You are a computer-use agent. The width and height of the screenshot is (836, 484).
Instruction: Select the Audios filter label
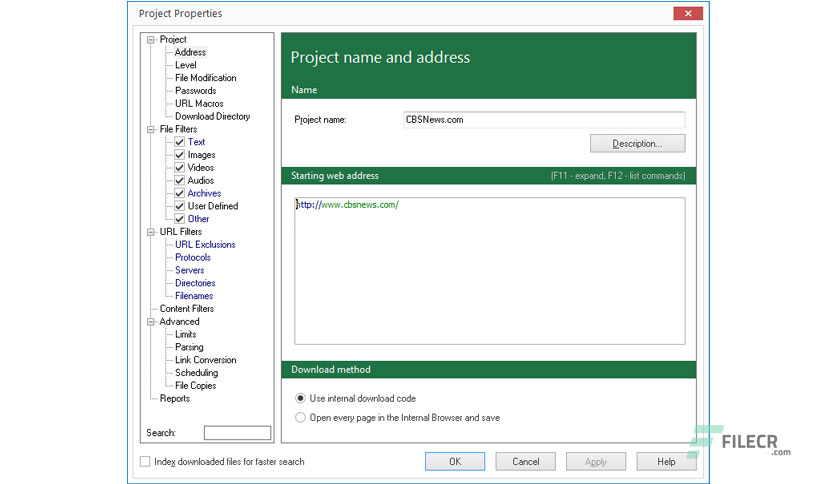click(200, 180)
